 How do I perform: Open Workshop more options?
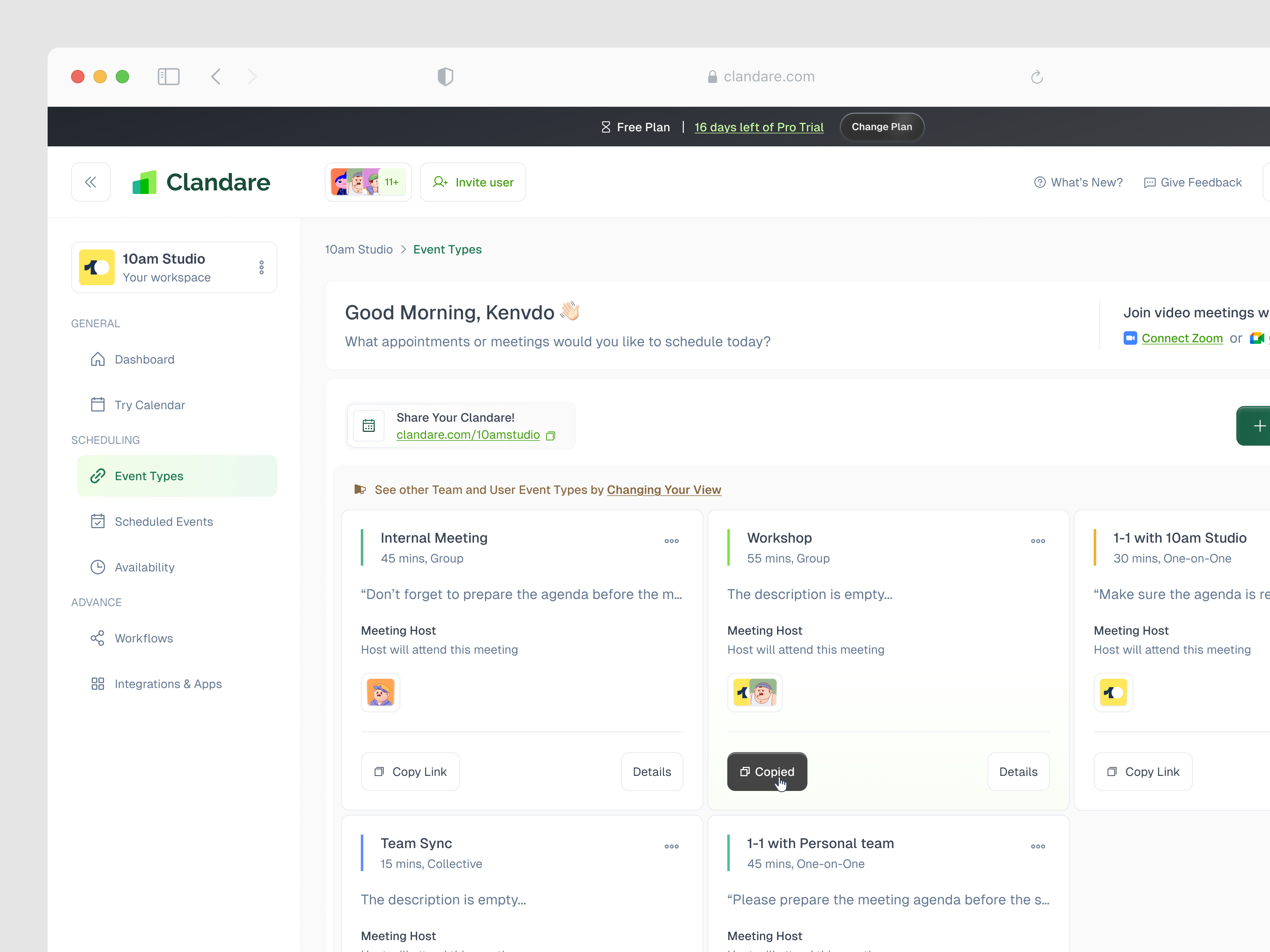pos(1038,541)
